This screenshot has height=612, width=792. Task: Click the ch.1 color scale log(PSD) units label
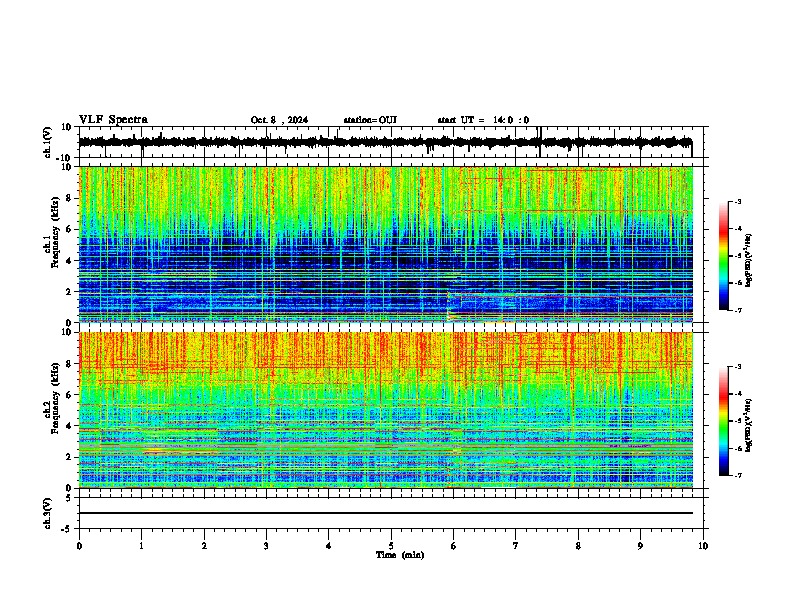click(749, 260)
